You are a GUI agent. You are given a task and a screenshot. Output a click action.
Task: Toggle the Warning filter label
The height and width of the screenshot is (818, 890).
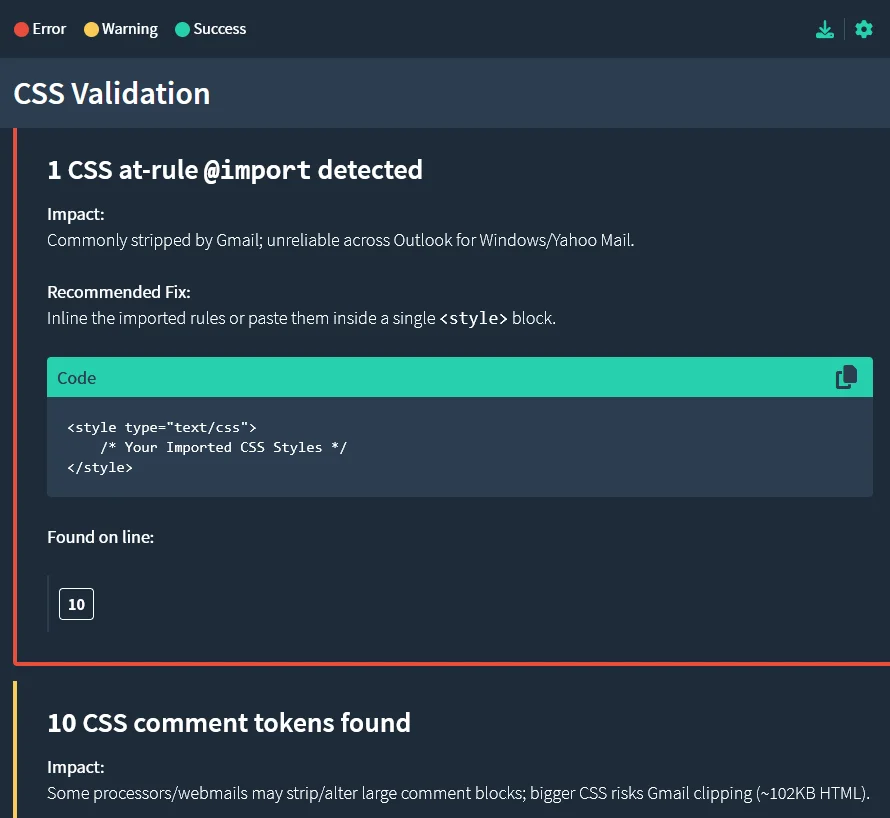(x=129, y=29)
